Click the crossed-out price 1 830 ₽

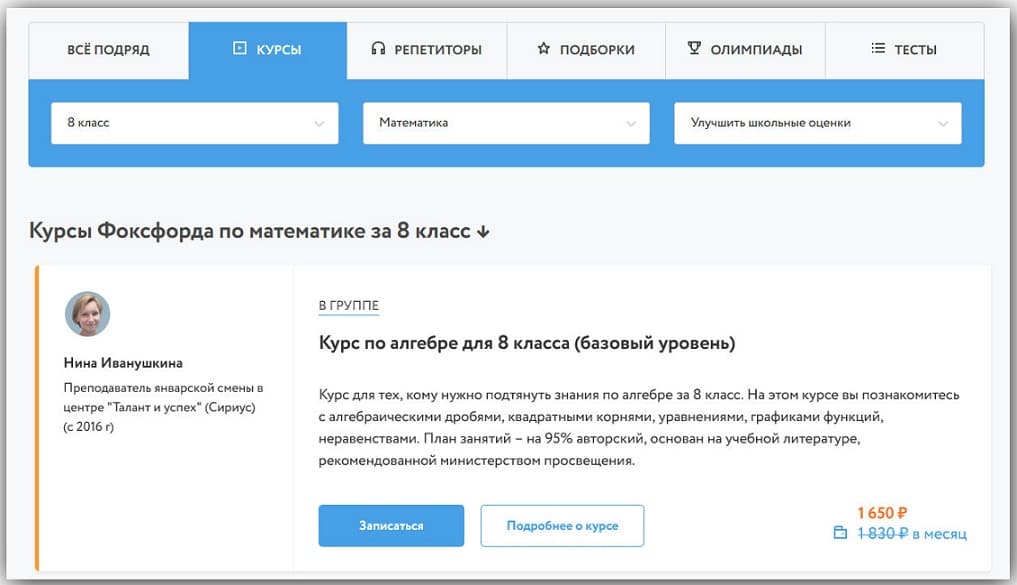point(883,534)
